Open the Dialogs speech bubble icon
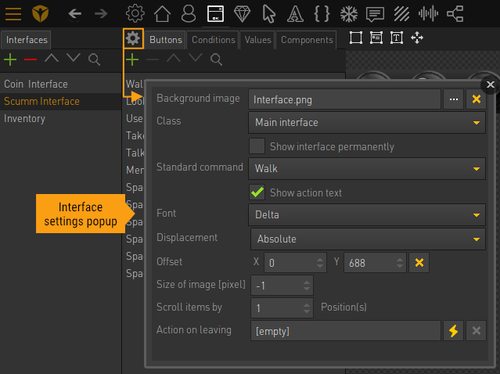 click(375, 14)
